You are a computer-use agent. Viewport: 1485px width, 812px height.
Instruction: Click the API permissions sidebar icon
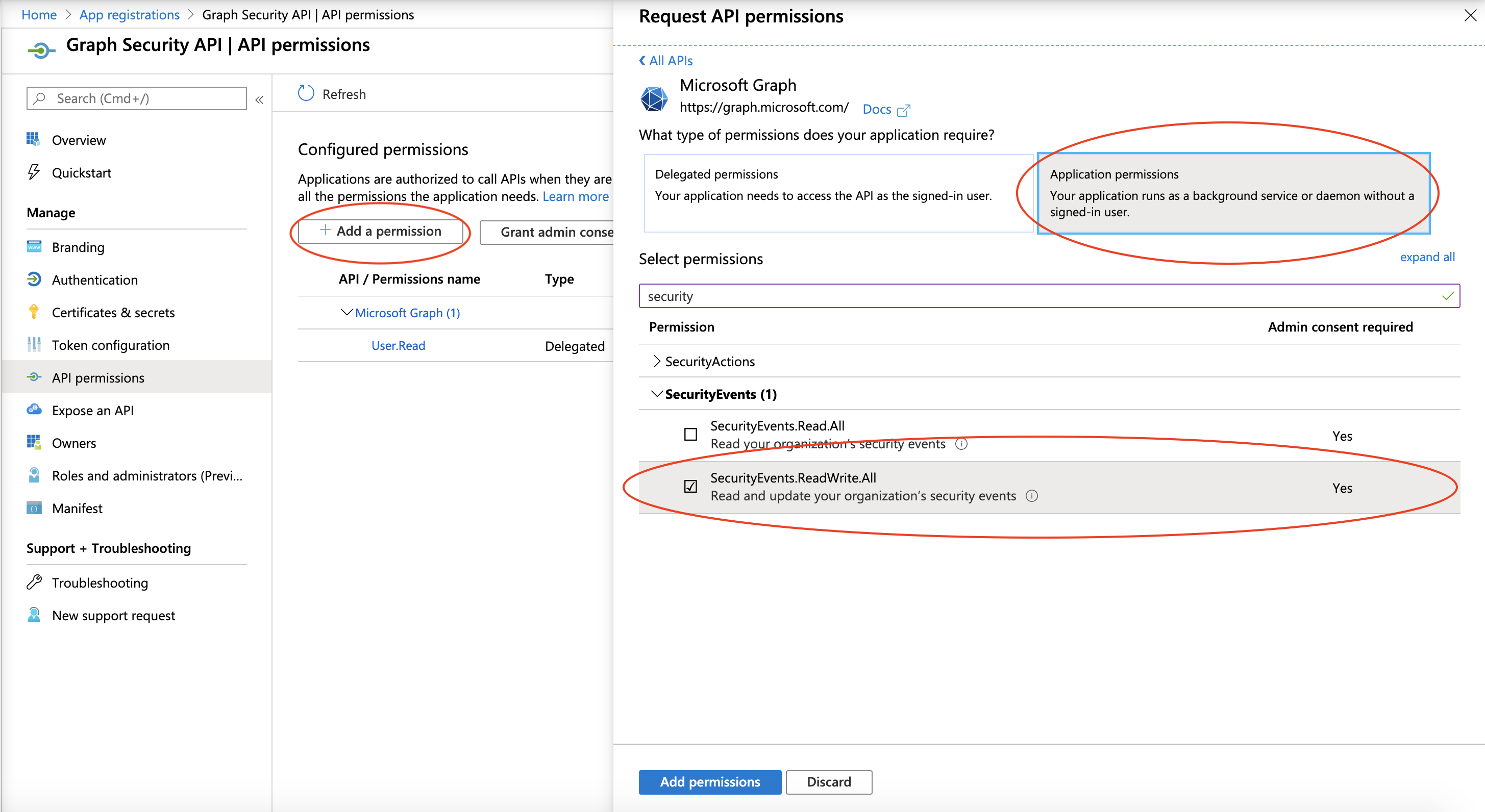tap(34, 377)
